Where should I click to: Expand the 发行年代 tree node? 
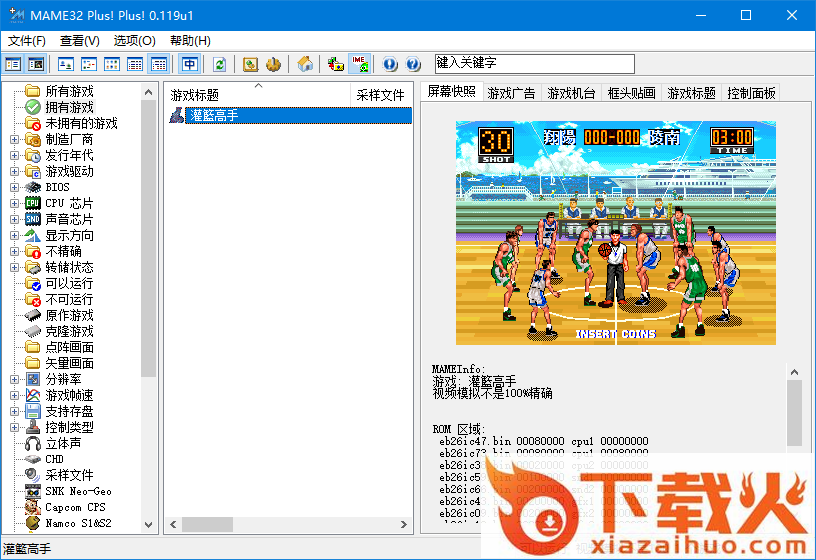point(15,156)
